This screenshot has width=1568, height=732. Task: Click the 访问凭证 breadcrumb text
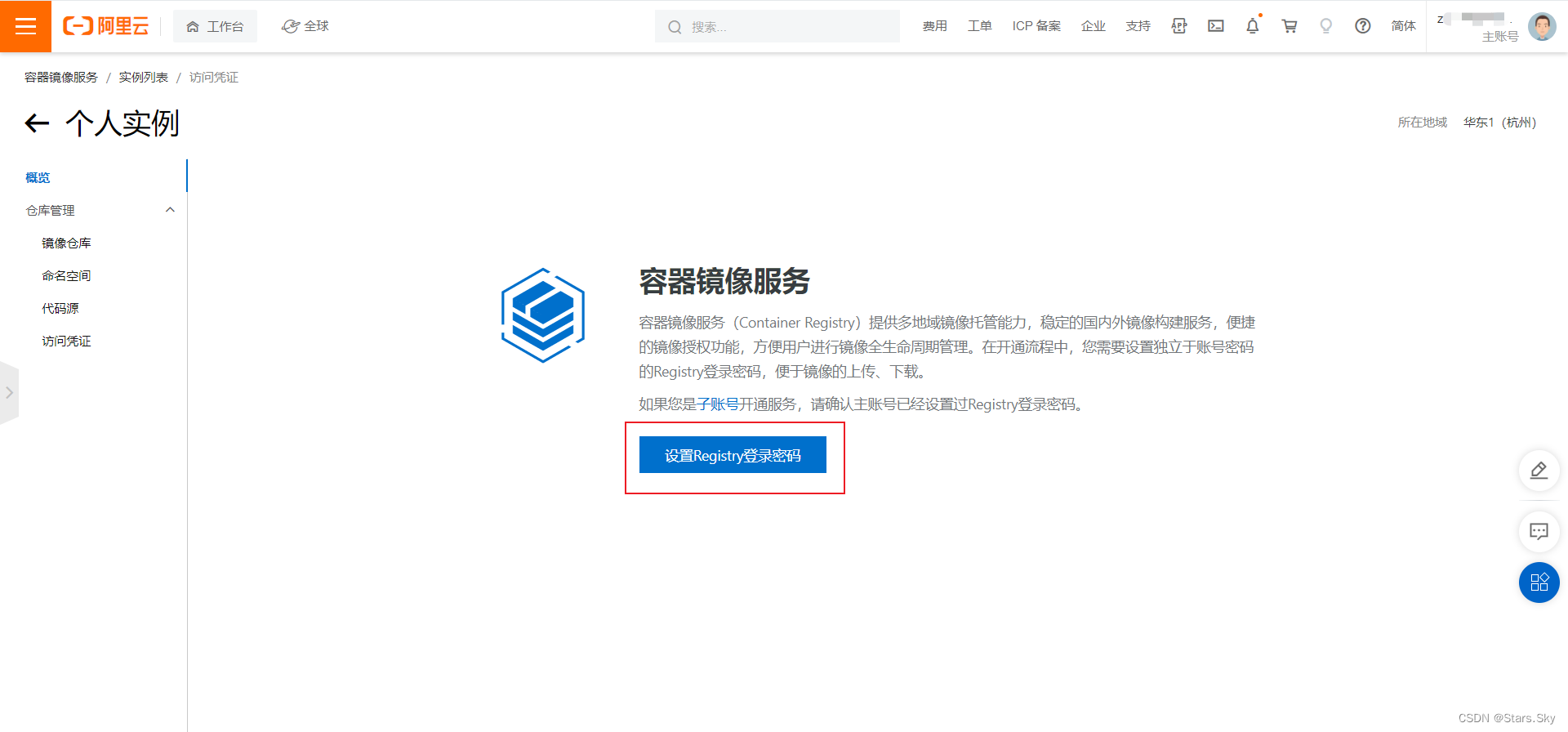[x=214, y=77]
